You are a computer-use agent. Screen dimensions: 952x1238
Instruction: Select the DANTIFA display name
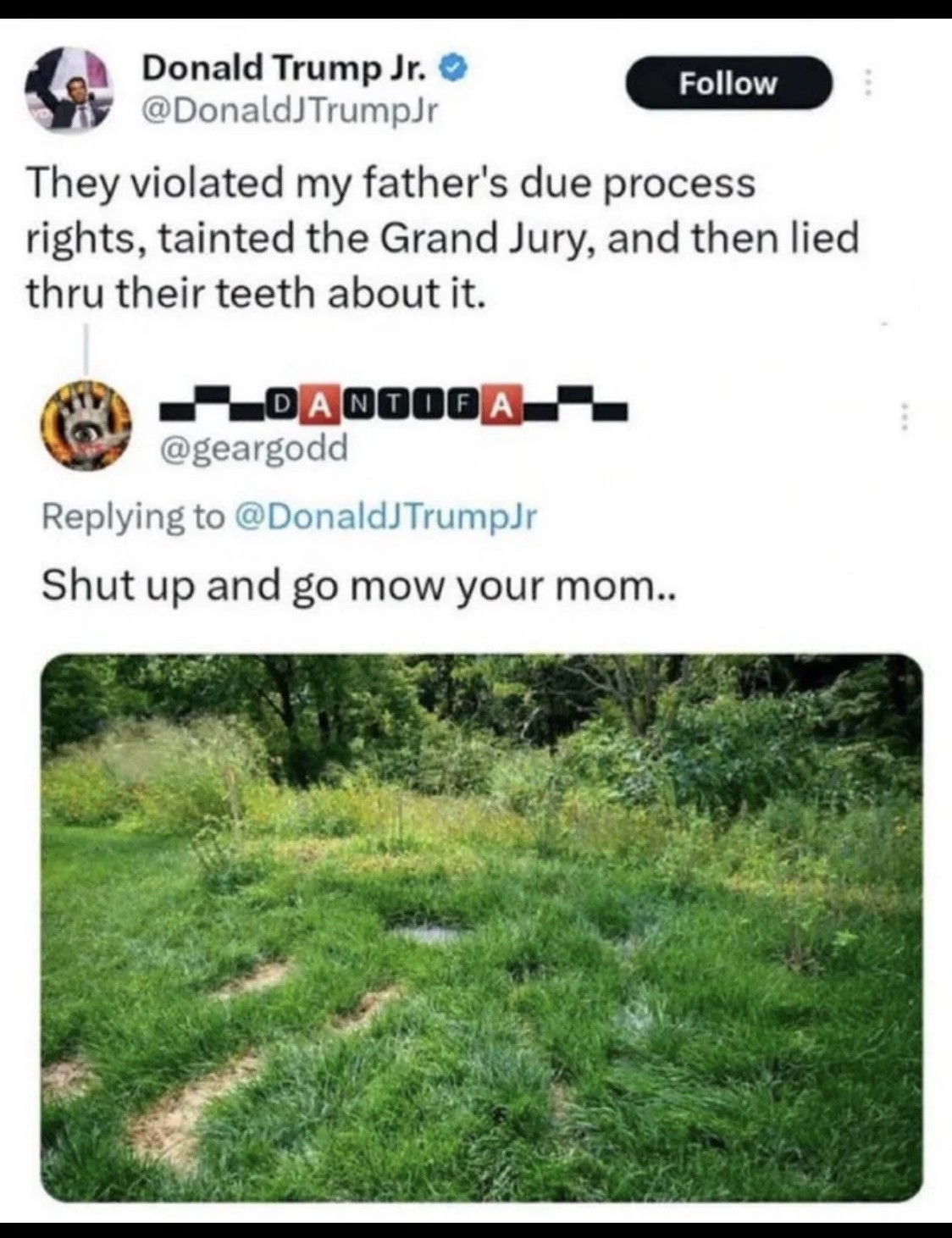tap(394, 408)
